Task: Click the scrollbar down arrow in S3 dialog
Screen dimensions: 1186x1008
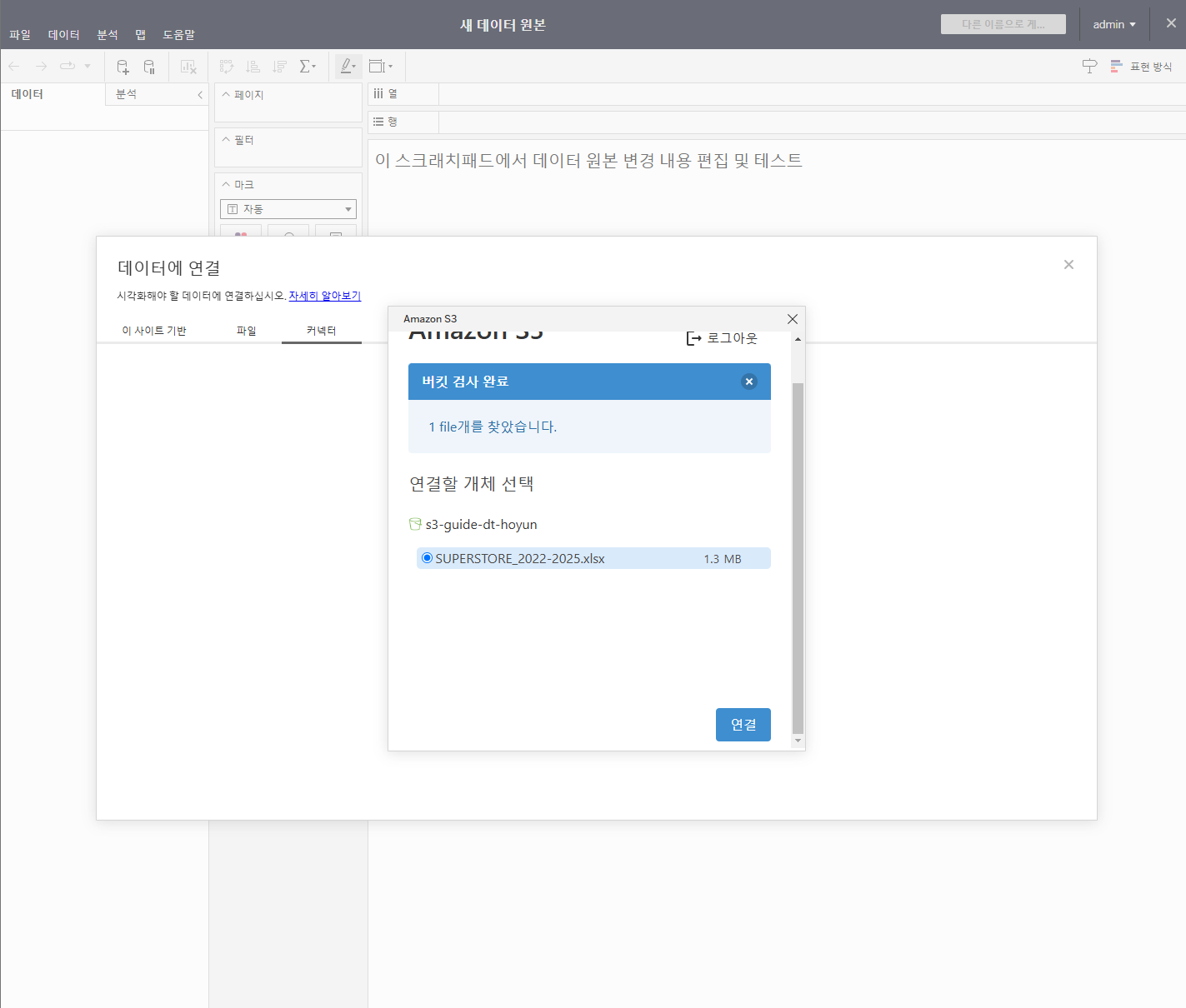Action: (798, 741)
